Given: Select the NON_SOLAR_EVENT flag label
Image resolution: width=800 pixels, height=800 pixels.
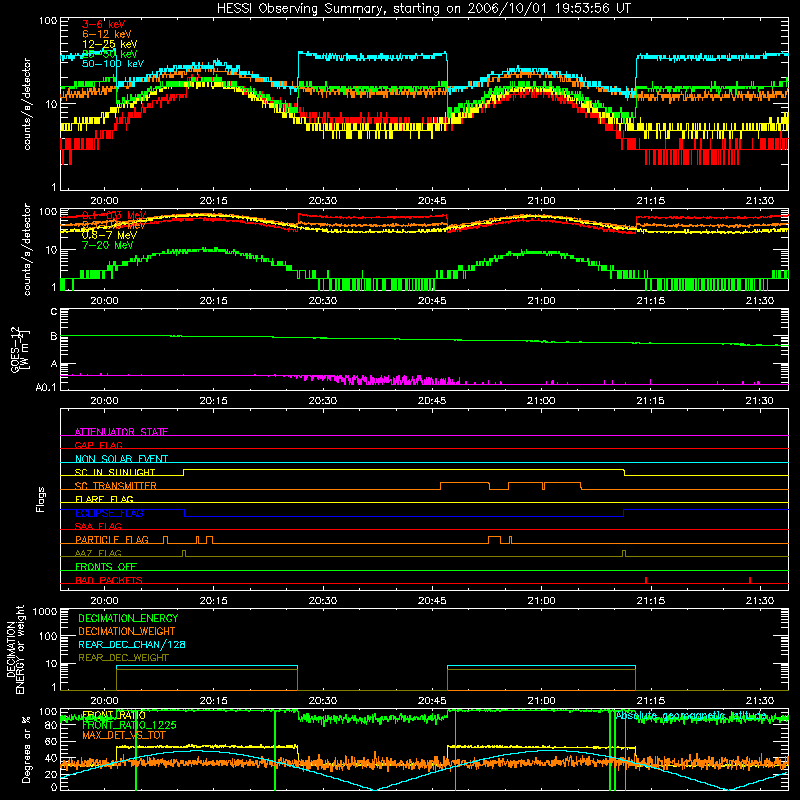Looking at the screenshot, I should click(121, 459).
